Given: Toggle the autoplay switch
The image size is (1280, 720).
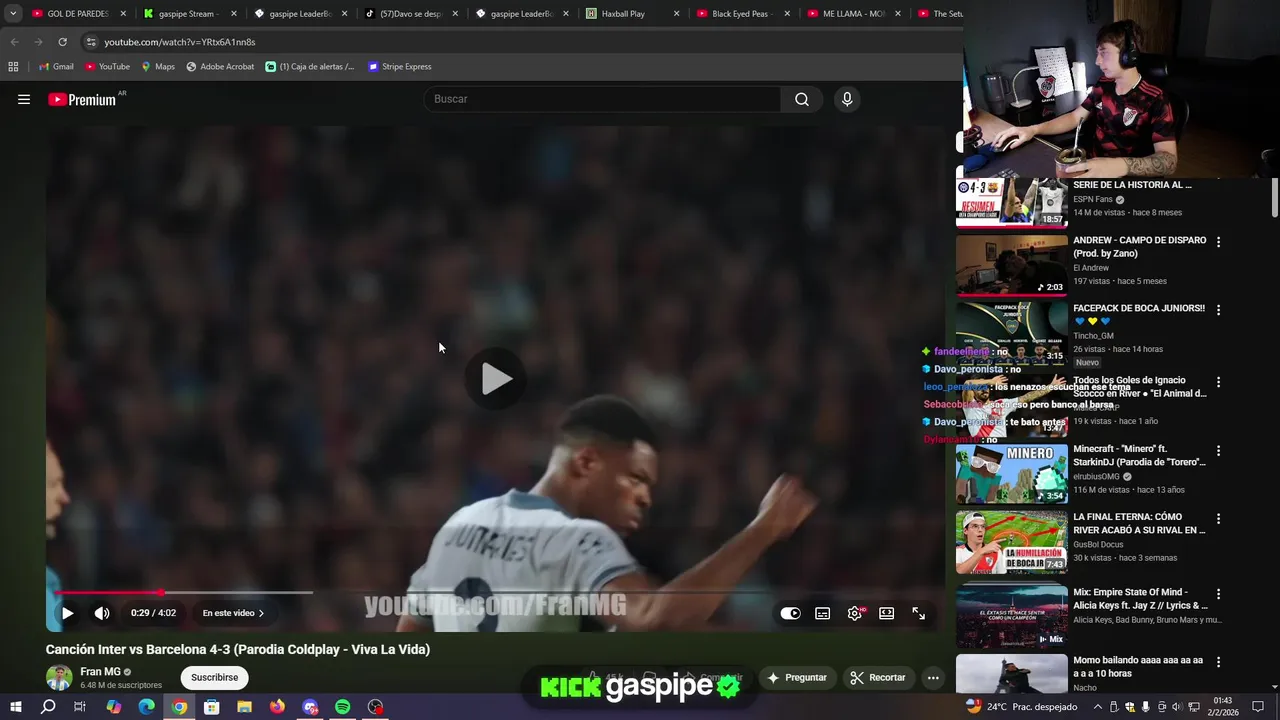Looking at the screenshot, I should (790, 613).
